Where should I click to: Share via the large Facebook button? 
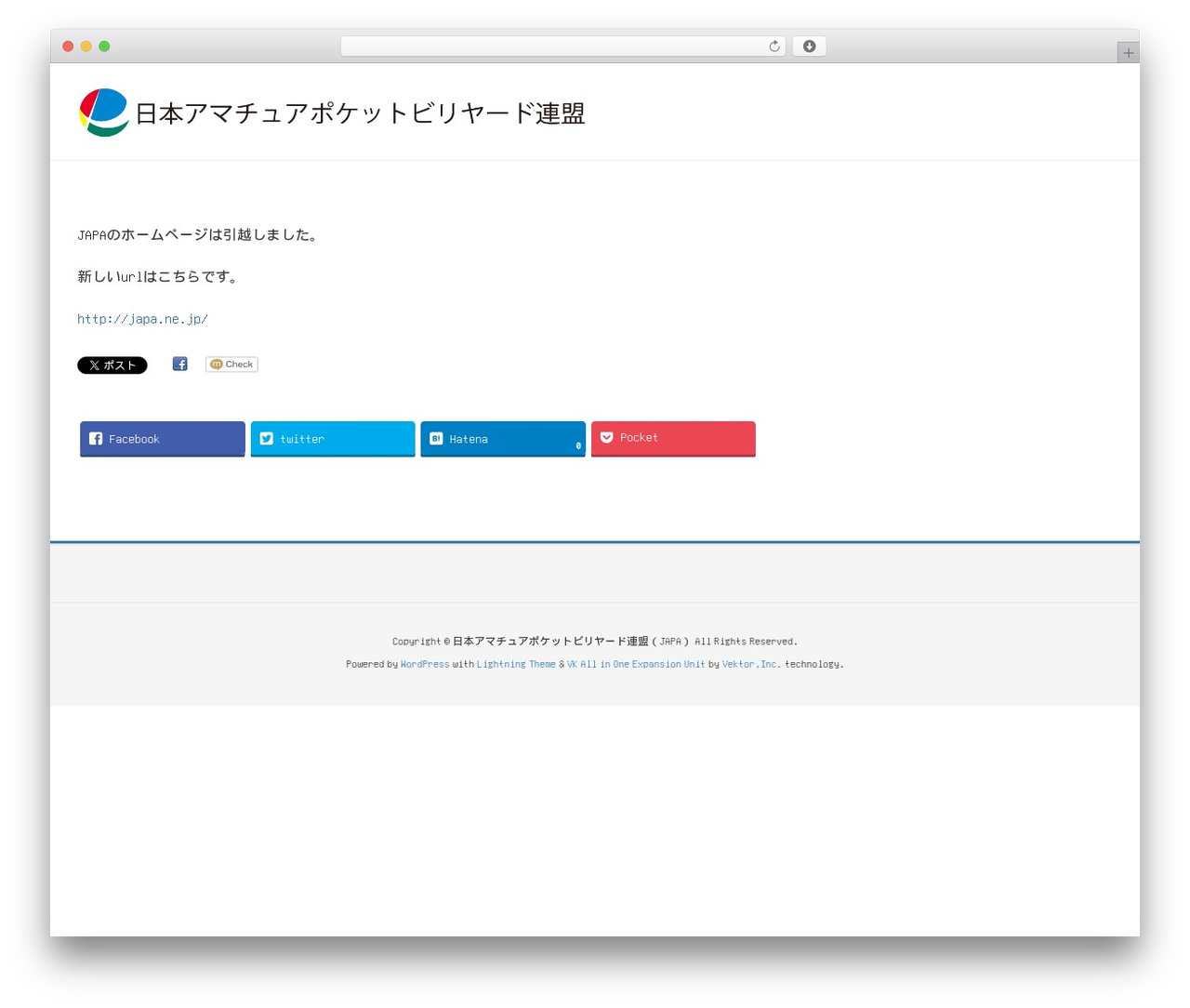coord(163,439)
